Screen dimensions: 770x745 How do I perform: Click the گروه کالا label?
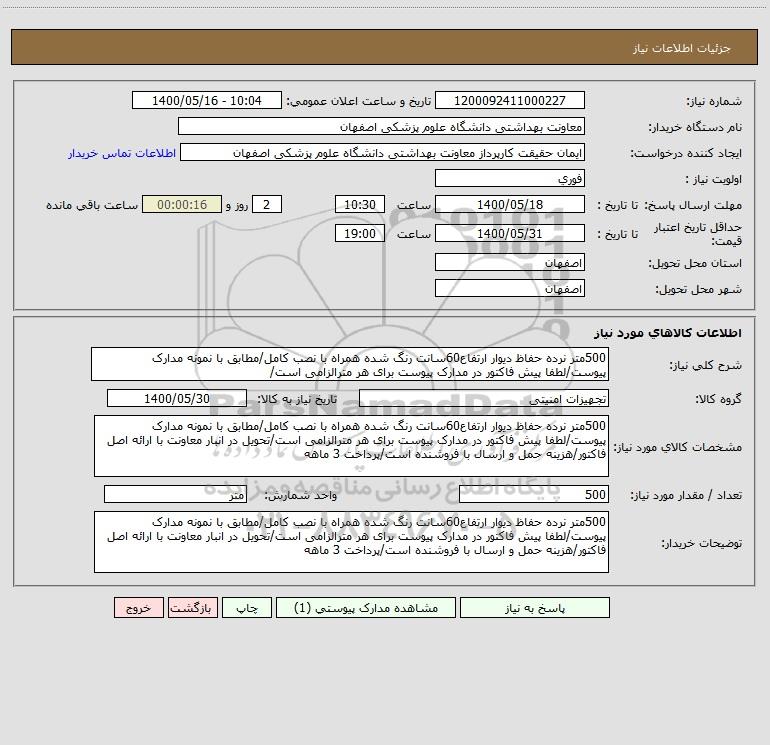coord(718,399)
